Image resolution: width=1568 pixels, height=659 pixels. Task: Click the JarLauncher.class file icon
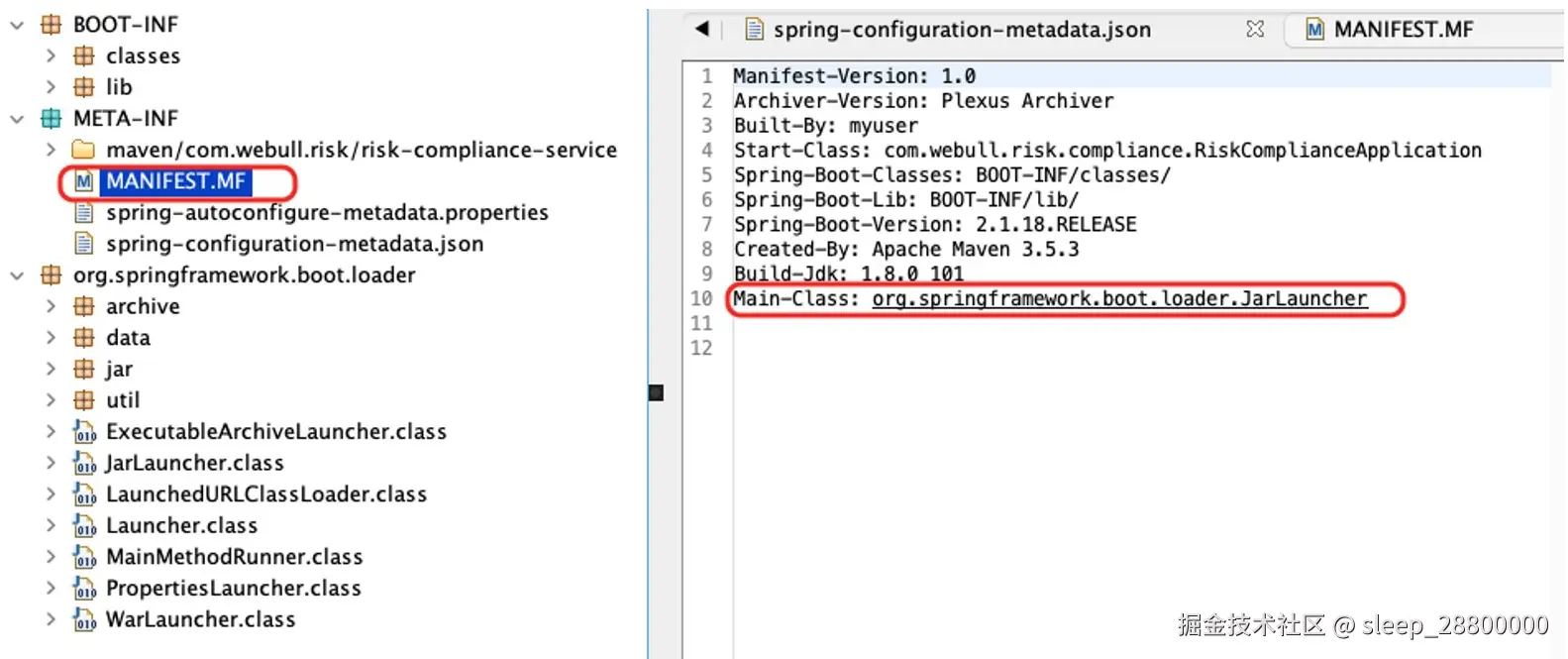pyautogui.click(x=84, y=463)
